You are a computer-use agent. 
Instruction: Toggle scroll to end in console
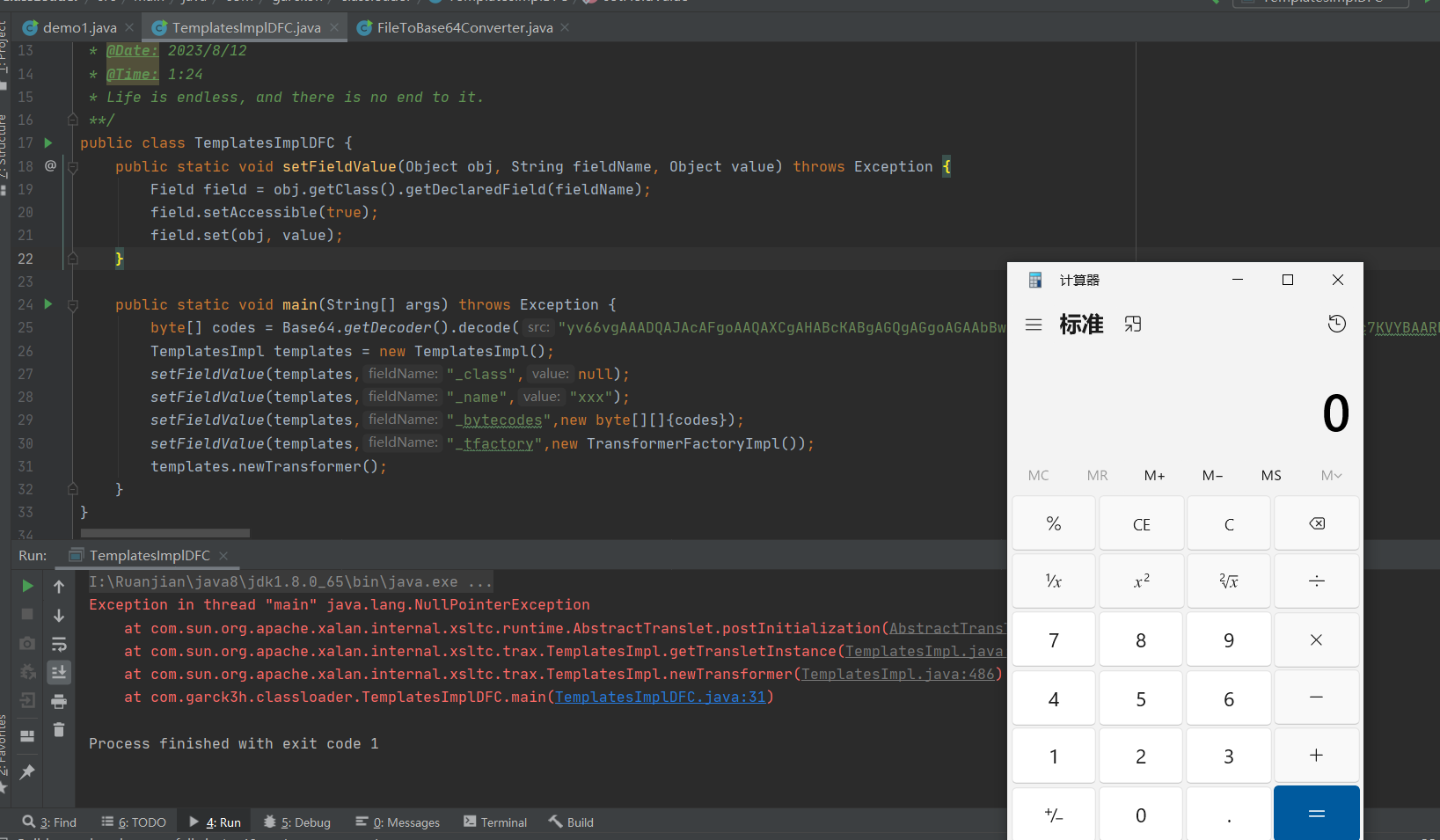coord(59,673)
